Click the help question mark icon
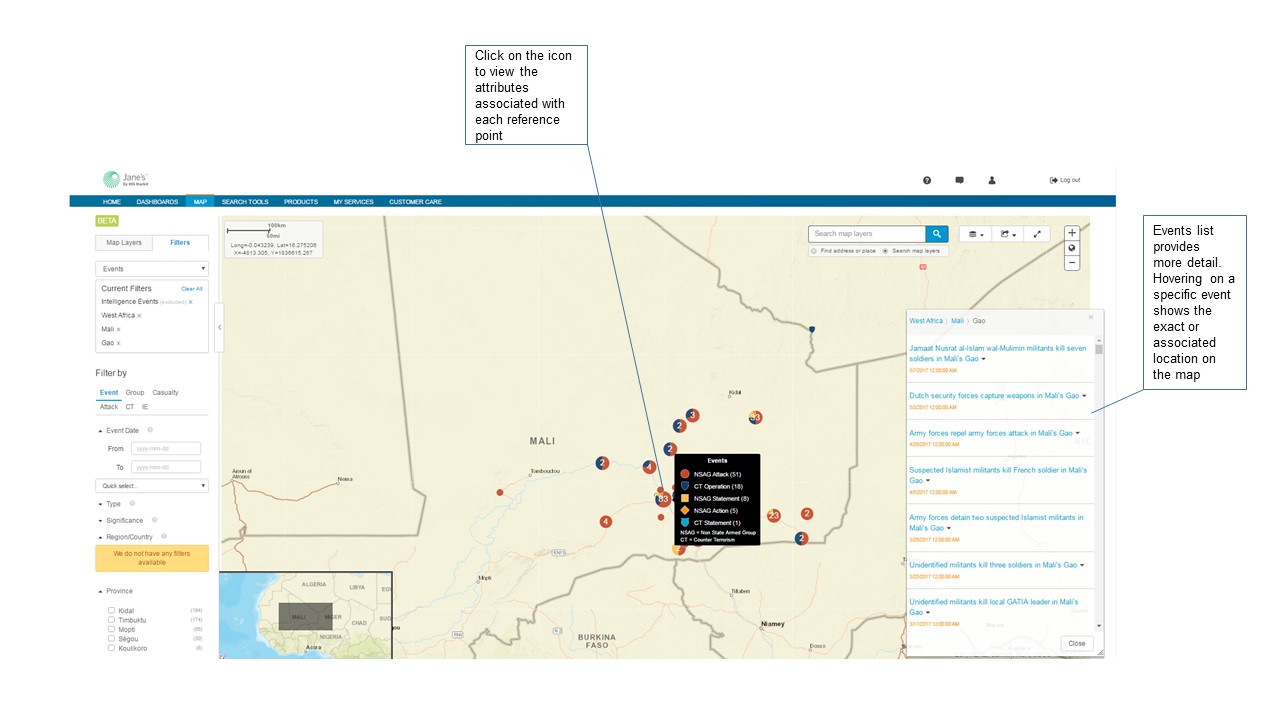Viewport: 1280px width, 720px height. (927, 180)
